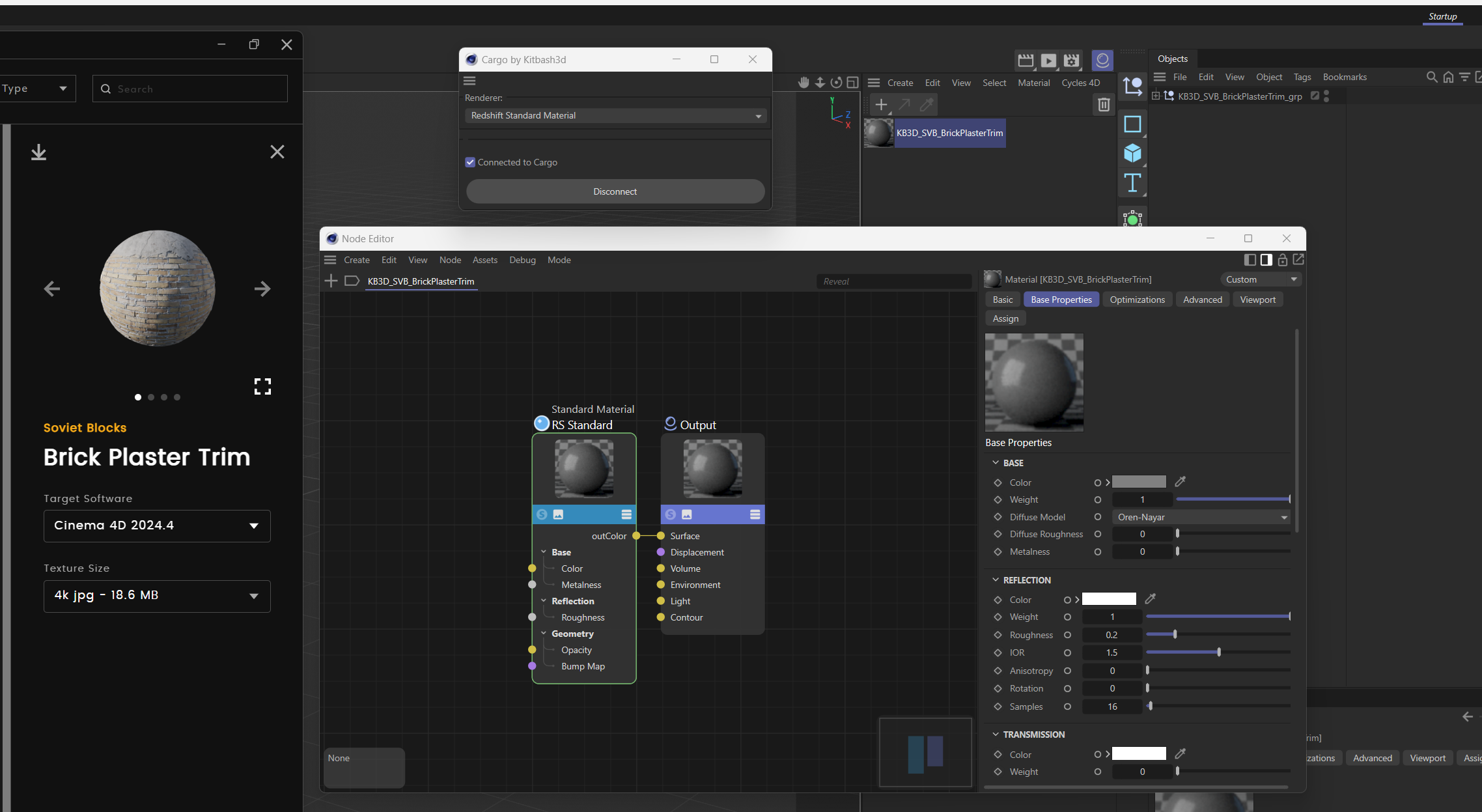Click lock icon in Node Editor attributes
The height and width of the screenshot is (812, 1482).
(x=1282, y=260)
